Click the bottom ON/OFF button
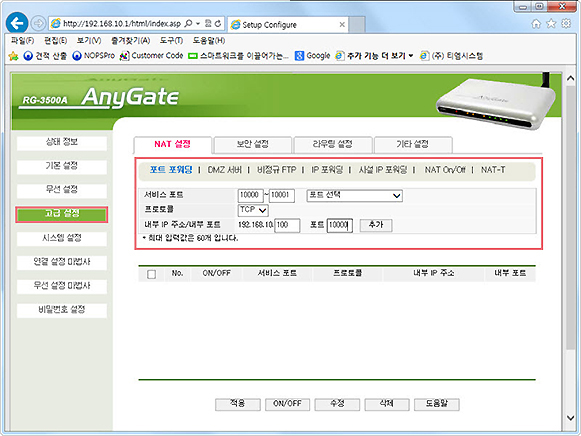The image size is (581, 436). 288,404
